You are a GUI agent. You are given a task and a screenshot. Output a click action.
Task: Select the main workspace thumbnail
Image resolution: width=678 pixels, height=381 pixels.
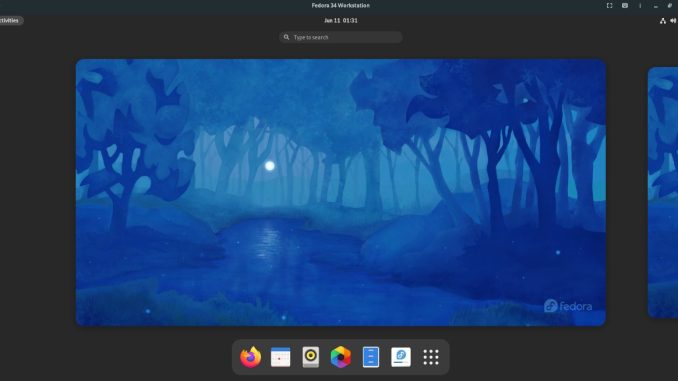[341, 192]
